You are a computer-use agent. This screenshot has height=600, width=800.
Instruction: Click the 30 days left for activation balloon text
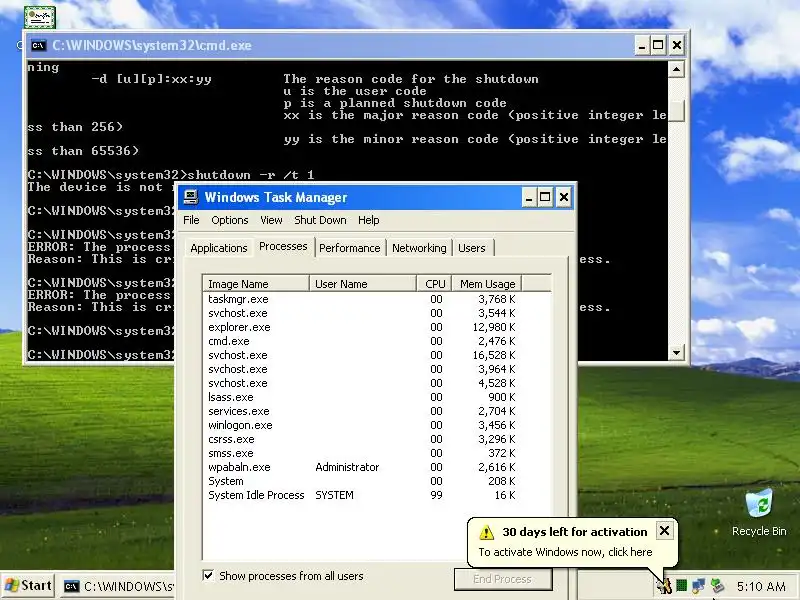click(574, 532)
